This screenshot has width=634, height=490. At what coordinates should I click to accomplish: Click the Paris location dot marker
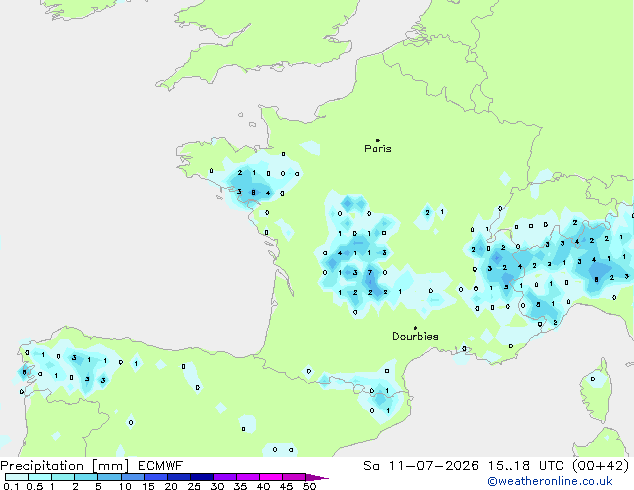coord(378,140)
